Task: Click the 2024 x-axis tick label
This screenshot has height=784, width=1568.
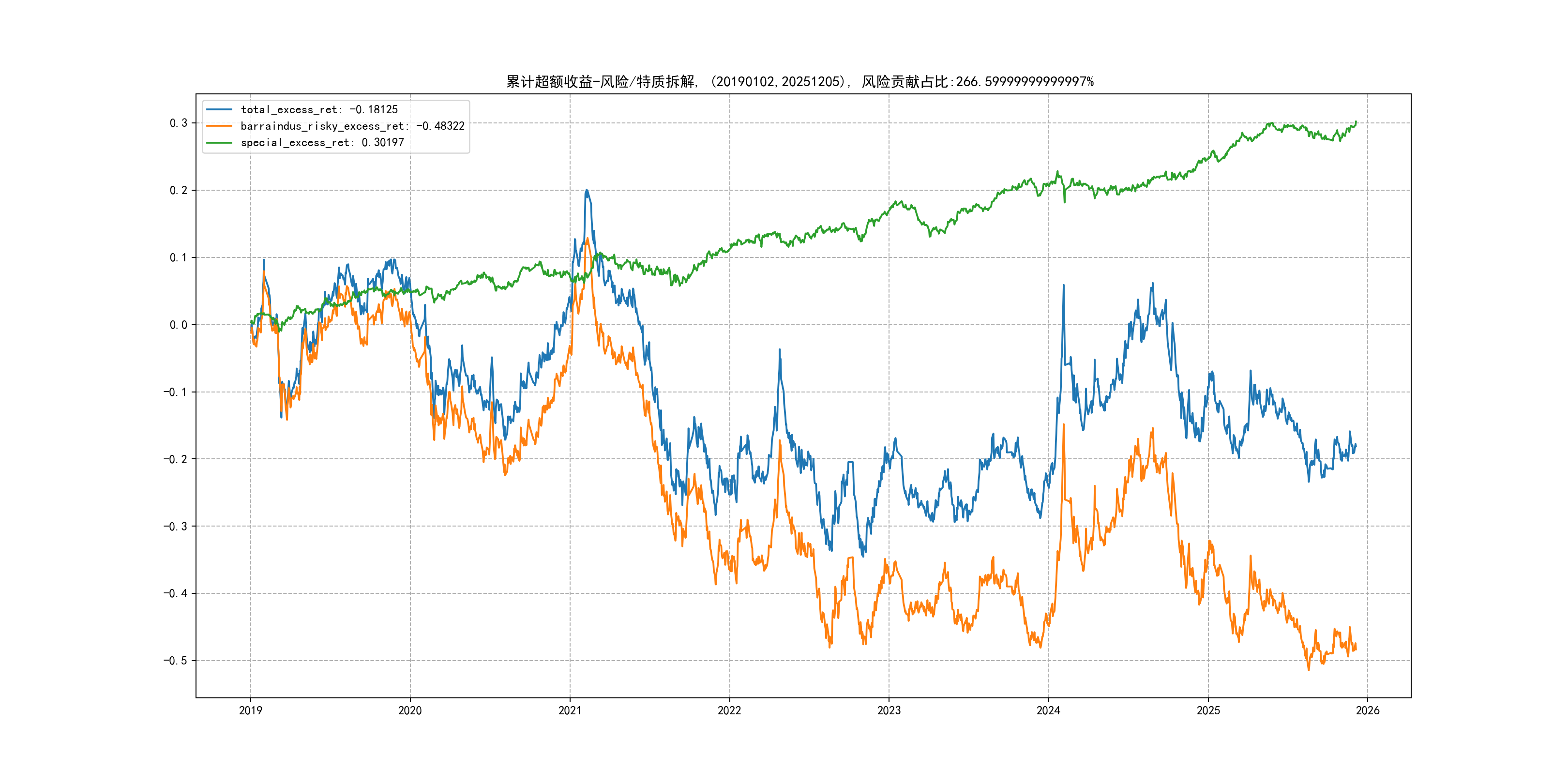Action: pos(1048,710)
